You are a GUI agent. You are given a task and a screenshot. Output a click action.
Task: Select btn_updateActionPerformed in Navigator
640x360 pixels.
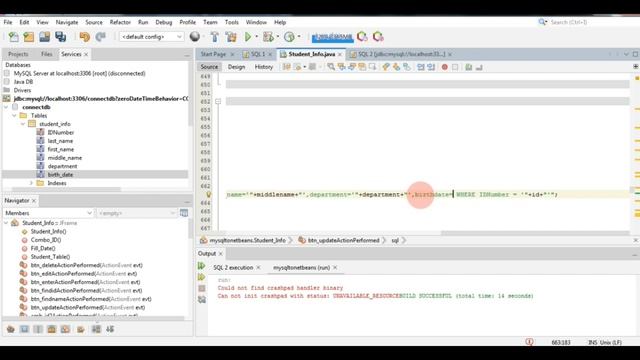coord(88,307)
